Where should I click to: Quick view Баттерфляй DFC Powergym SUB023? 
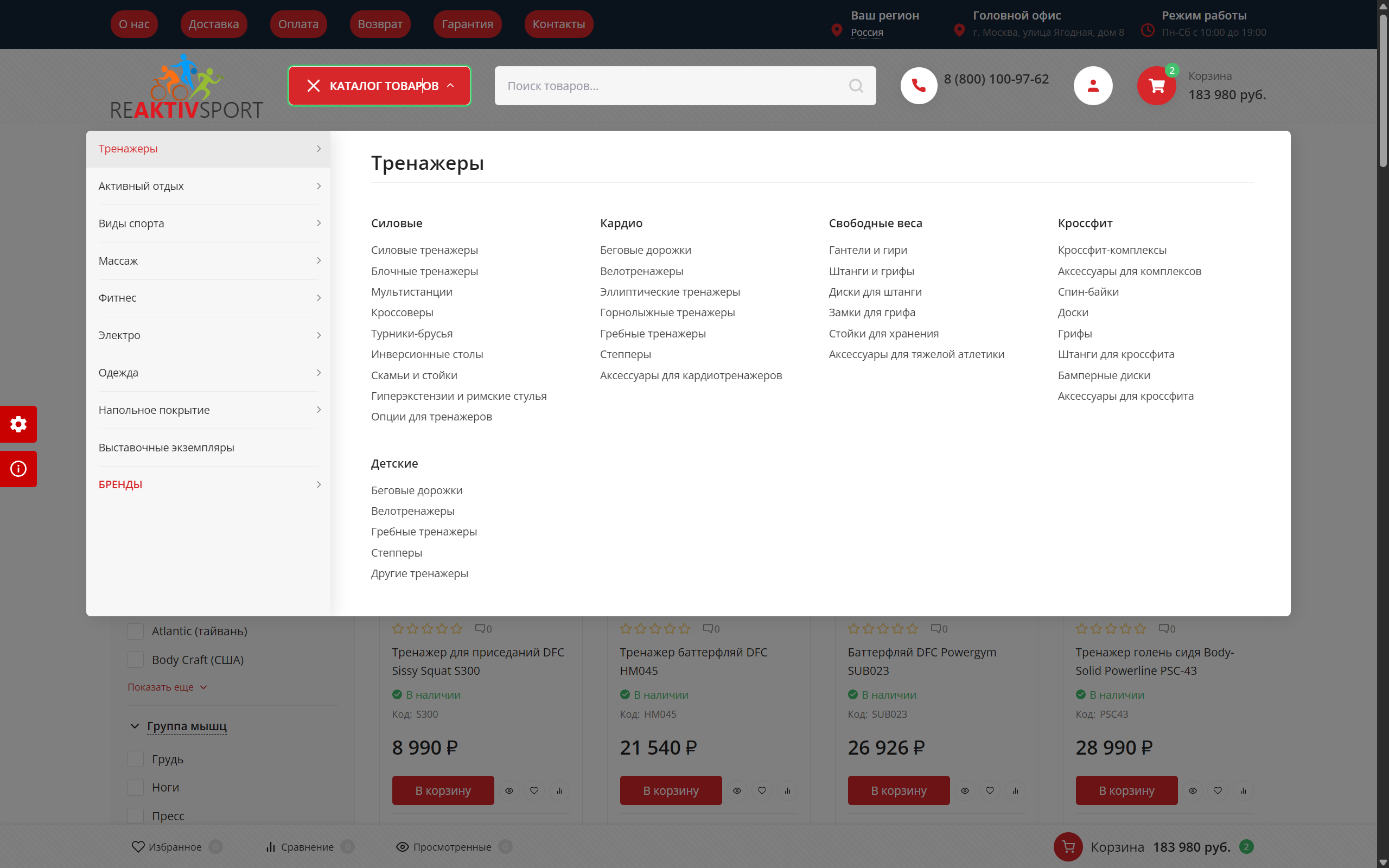(x=965, y=790)
